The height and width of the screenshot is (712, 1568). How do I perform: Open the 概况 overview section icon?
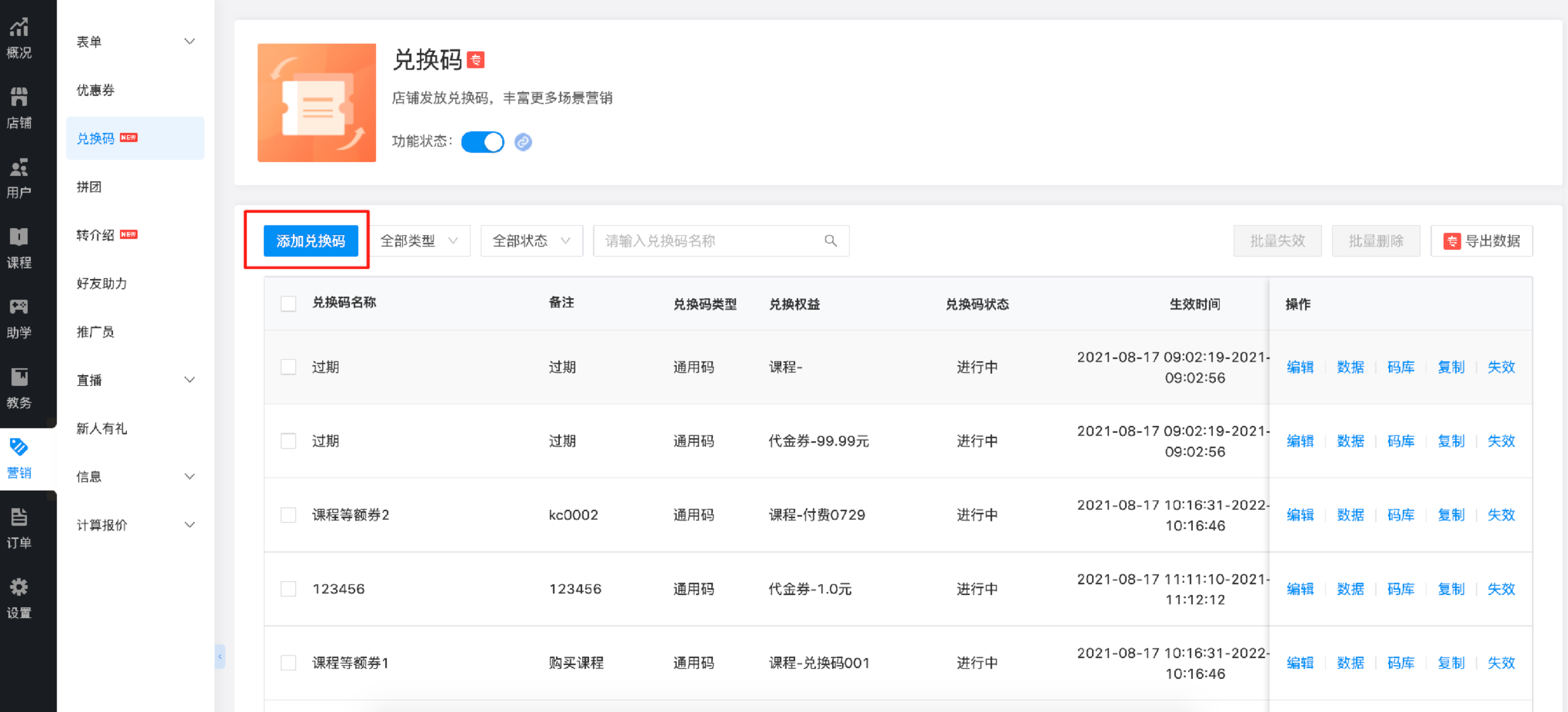19,27
